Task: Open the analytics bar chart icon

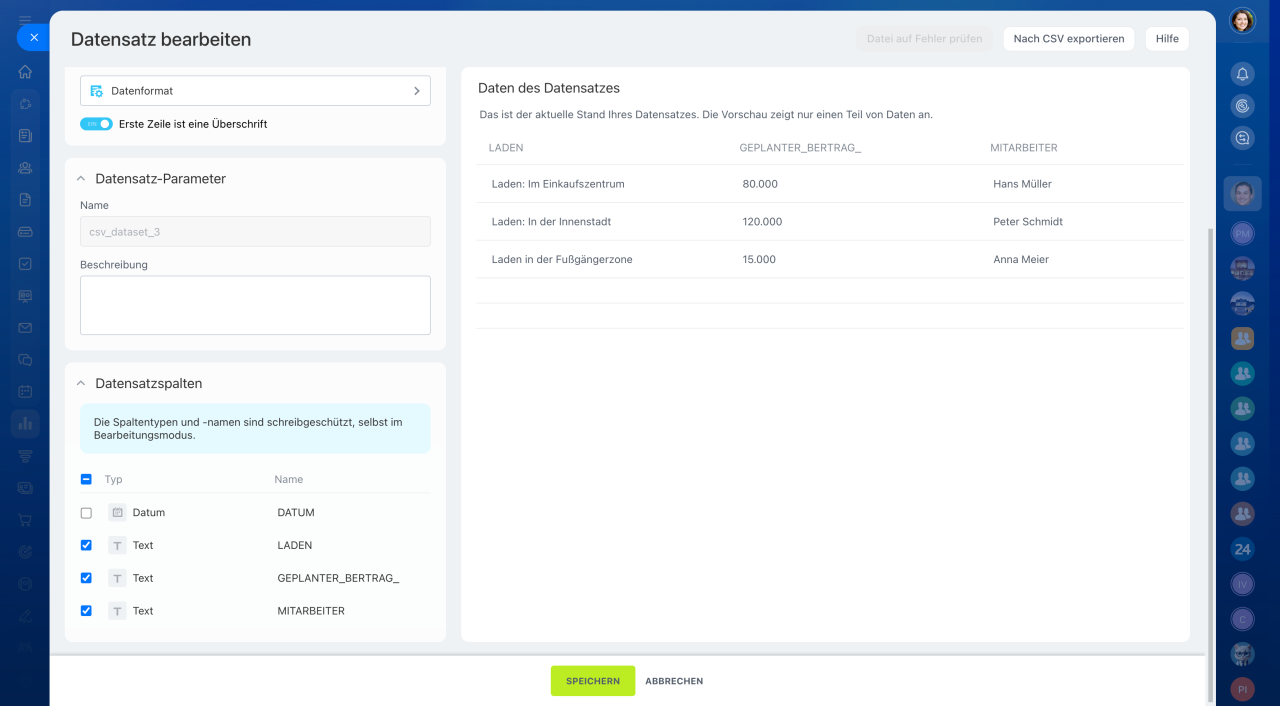Action: 25,424
